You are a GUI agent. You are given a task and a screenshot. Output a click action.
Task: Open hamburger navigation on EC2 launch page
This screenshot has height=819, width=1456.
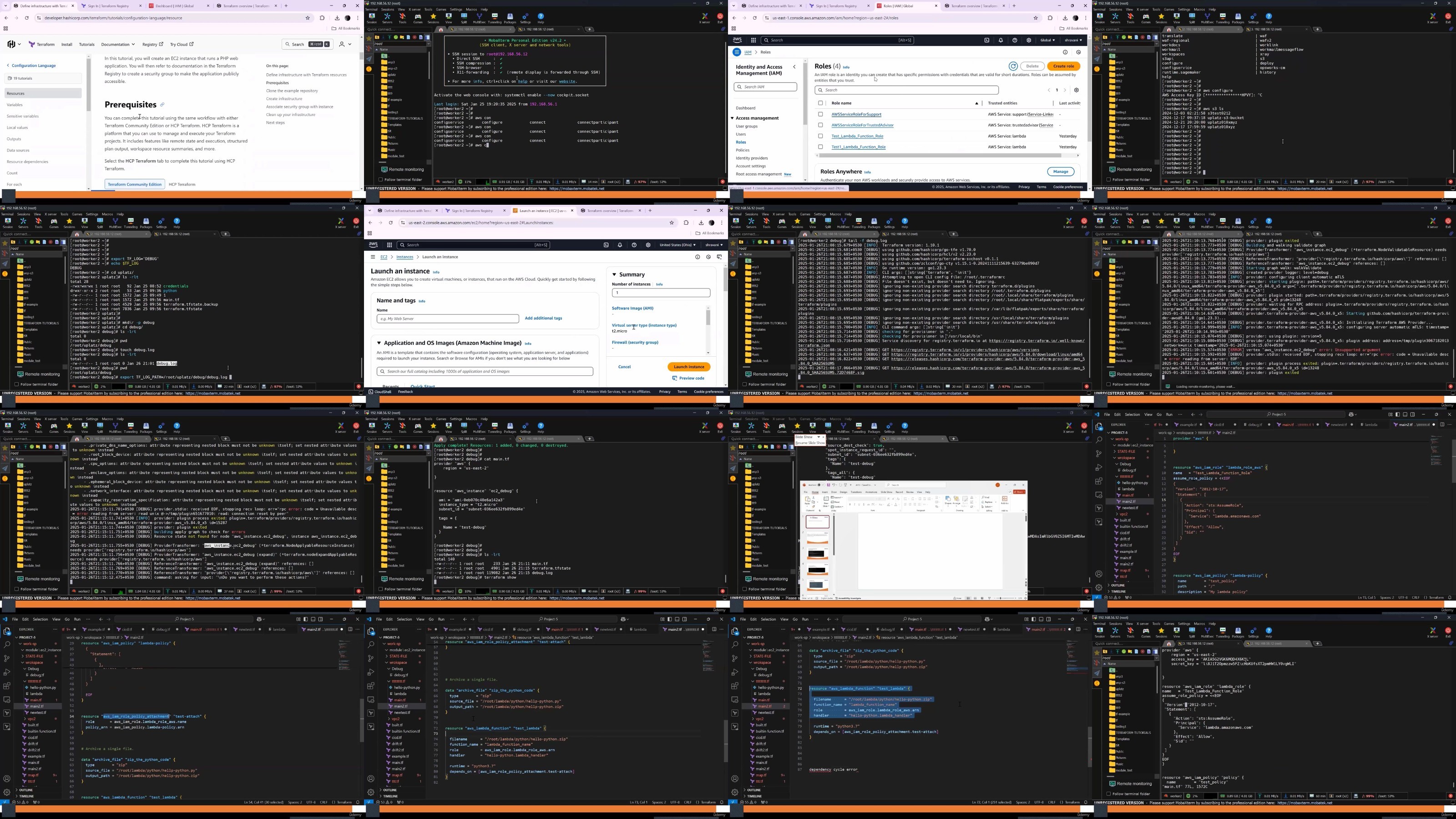[373, 257]
